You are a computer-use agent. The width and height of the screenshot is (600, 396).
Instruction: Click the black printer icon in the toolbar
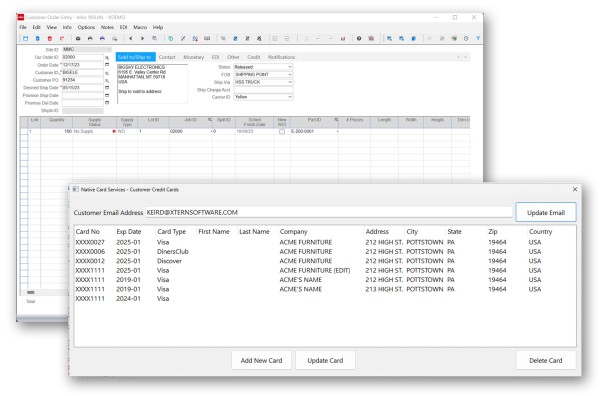(x=90, y=39)
